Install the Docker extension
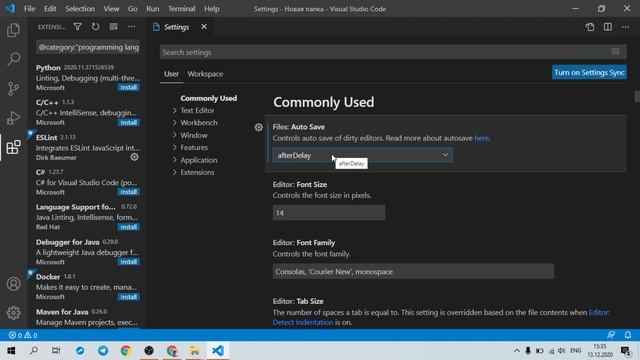 pyautogui.click(x=129, y=297)
